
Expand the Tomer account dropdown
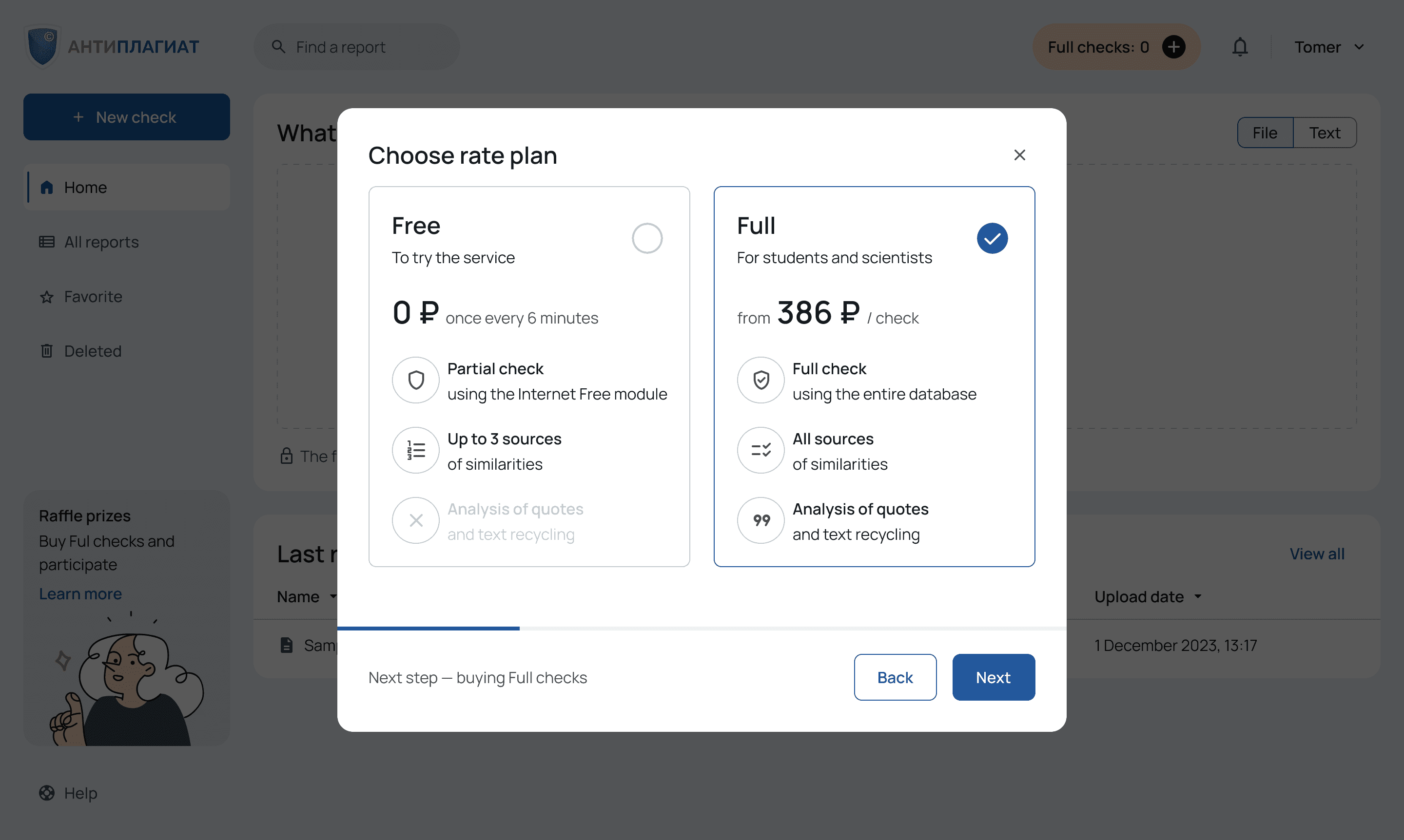pos(1329,47)
